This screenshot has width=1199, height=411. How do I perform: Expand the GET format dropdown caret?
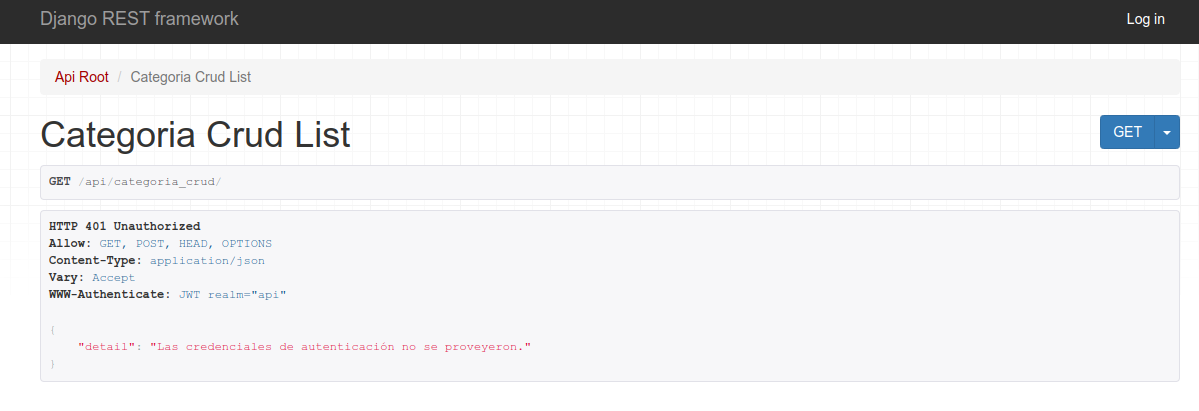pos(1167,132)
